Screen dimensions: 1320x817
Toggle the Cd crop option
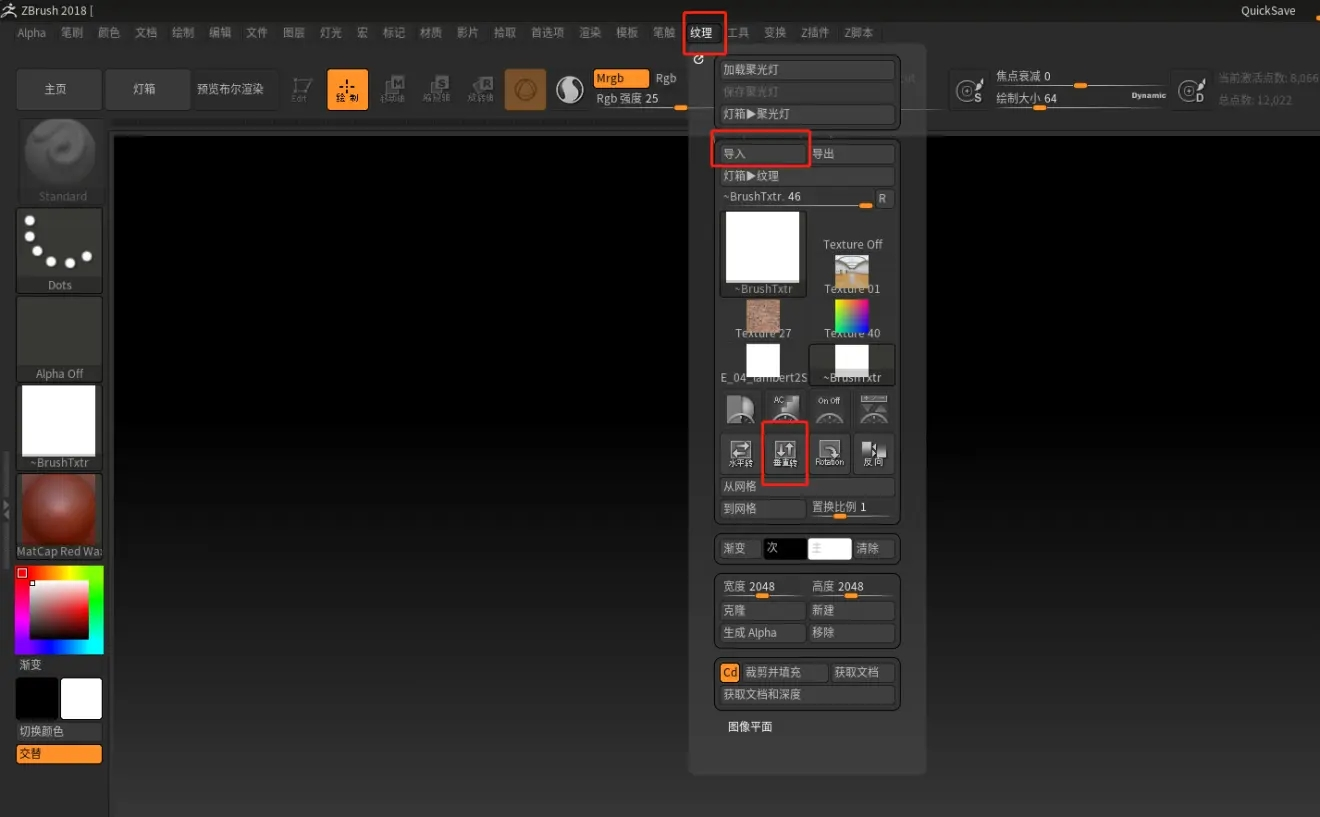point(730,673)
